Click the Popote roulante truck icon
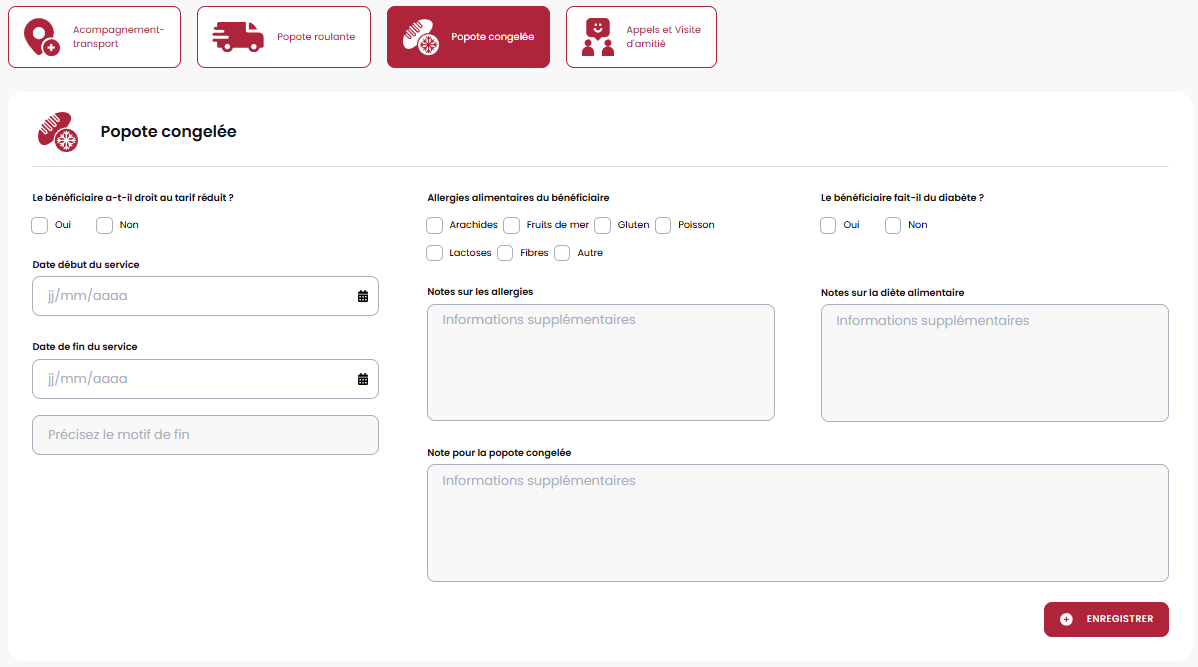 [x=238, y=37]
